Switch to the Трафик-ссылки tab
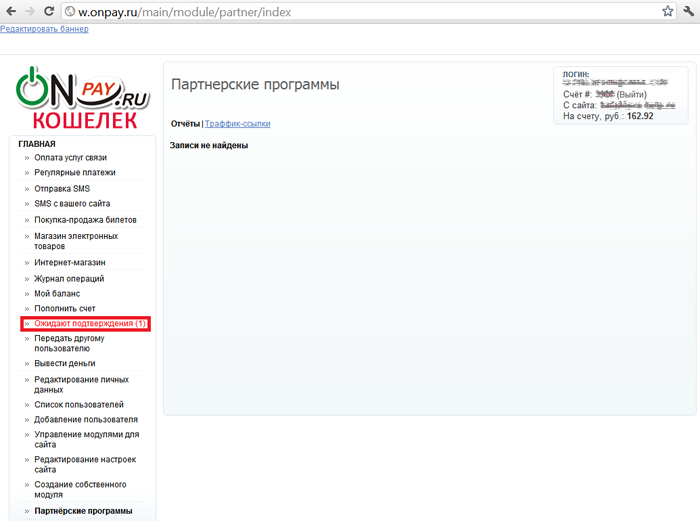 click(x=237, y=124)
